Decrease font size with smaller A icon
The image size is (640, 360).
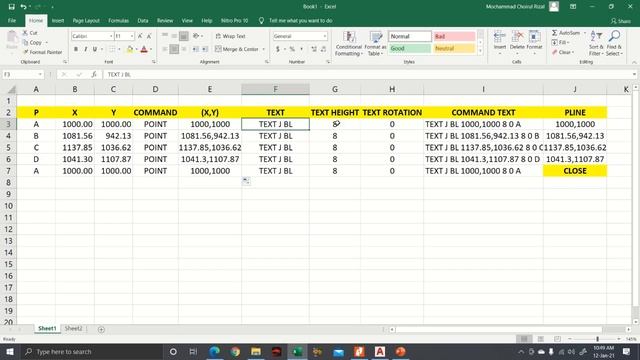point(149,36)
